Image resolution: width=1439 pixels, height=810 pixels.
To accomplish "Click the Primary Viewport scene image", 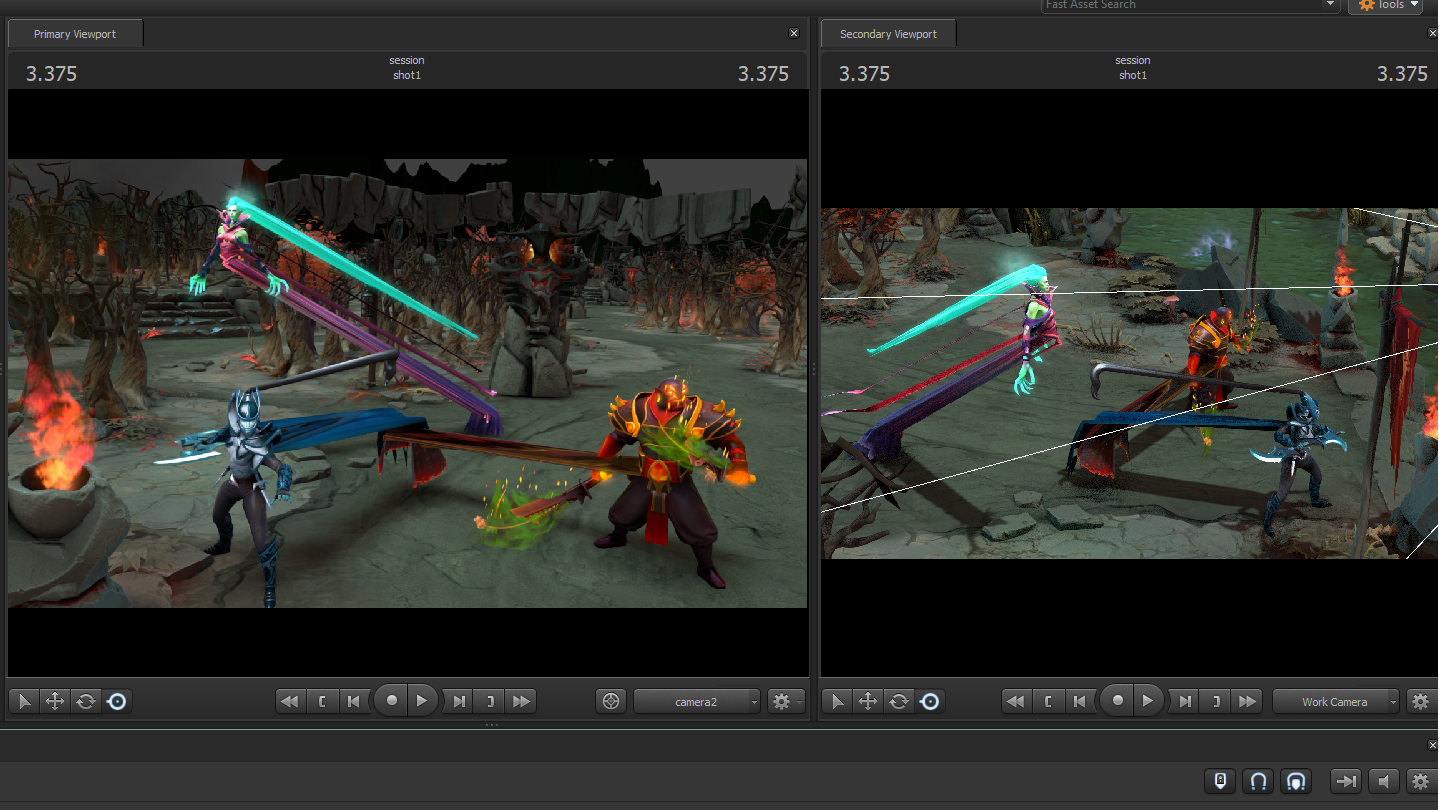I will click(407, 383).
